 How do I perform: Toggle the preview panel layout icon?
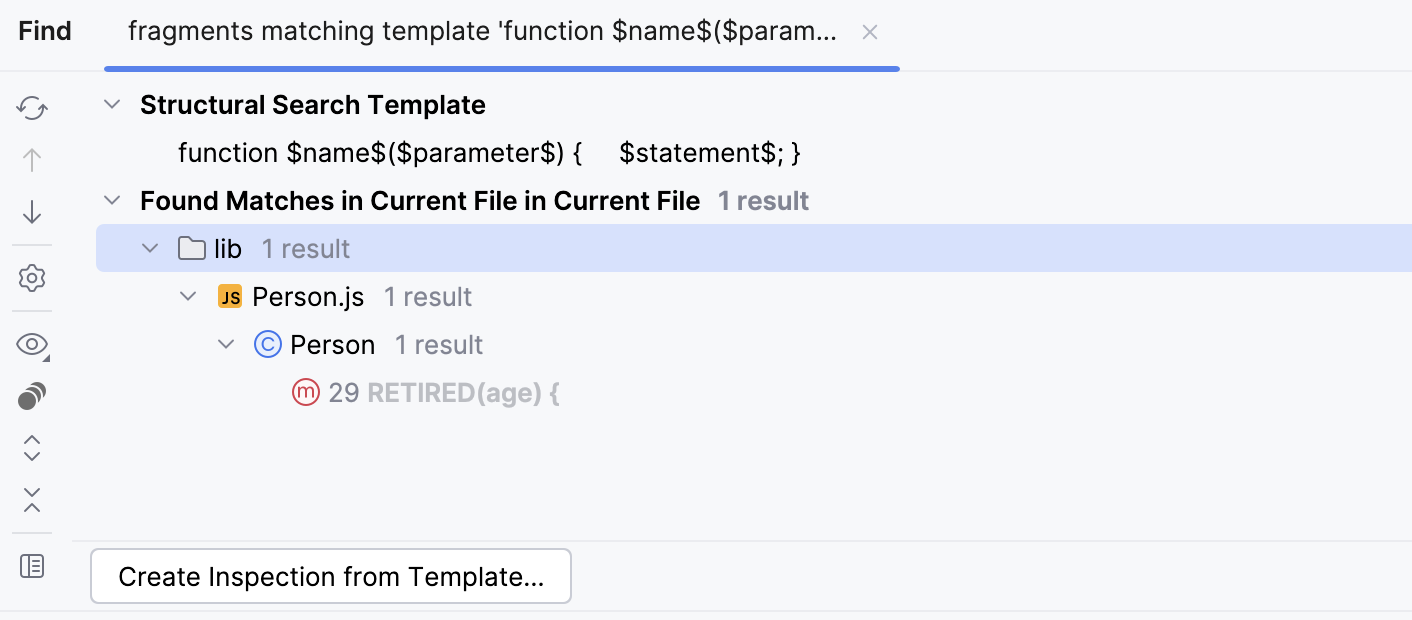pyautogui.click(x=32, y=566)
